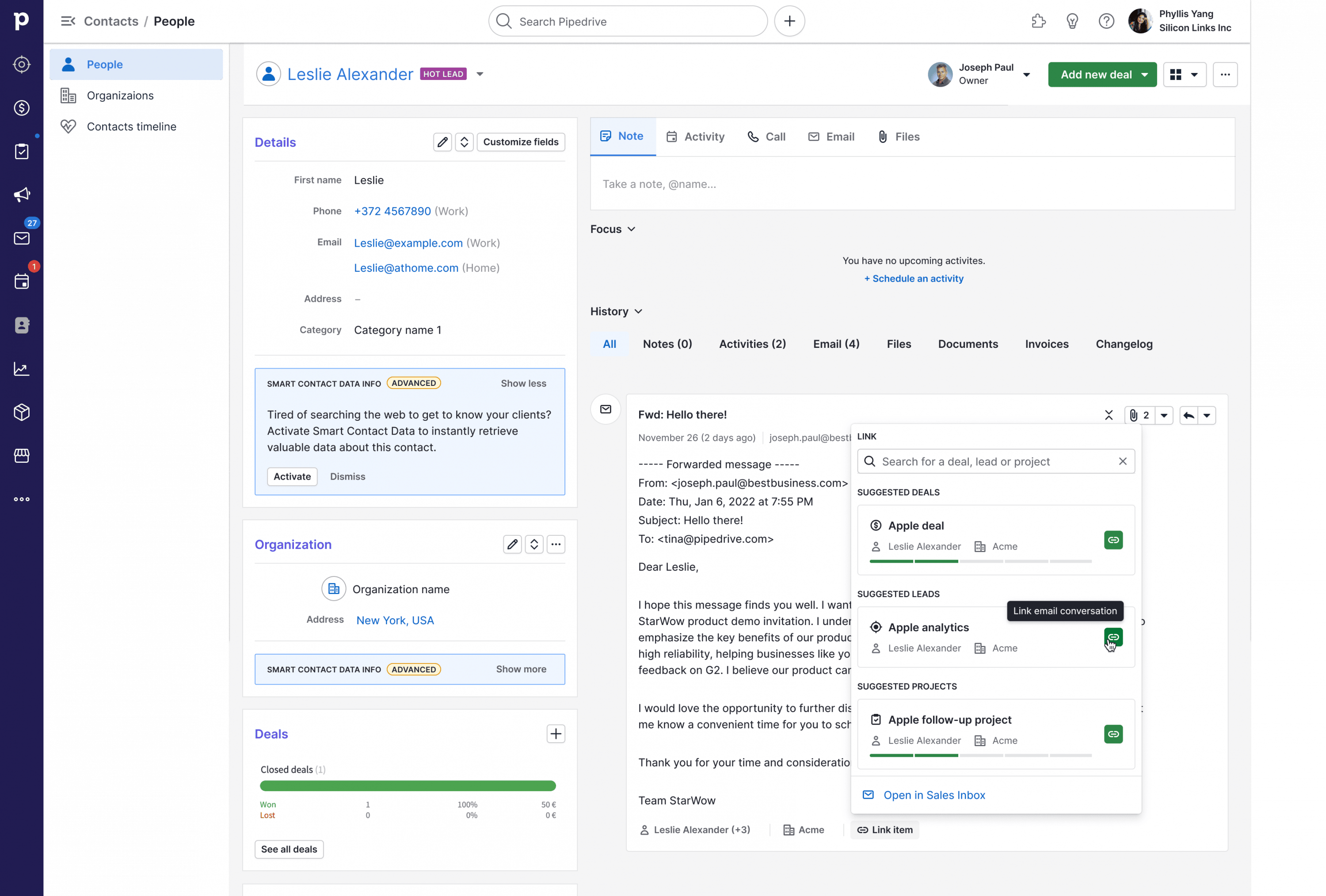
Task: Click the link email to Apple follow-up project icon
Action: pyautogui.click(x=1113, y=734)
